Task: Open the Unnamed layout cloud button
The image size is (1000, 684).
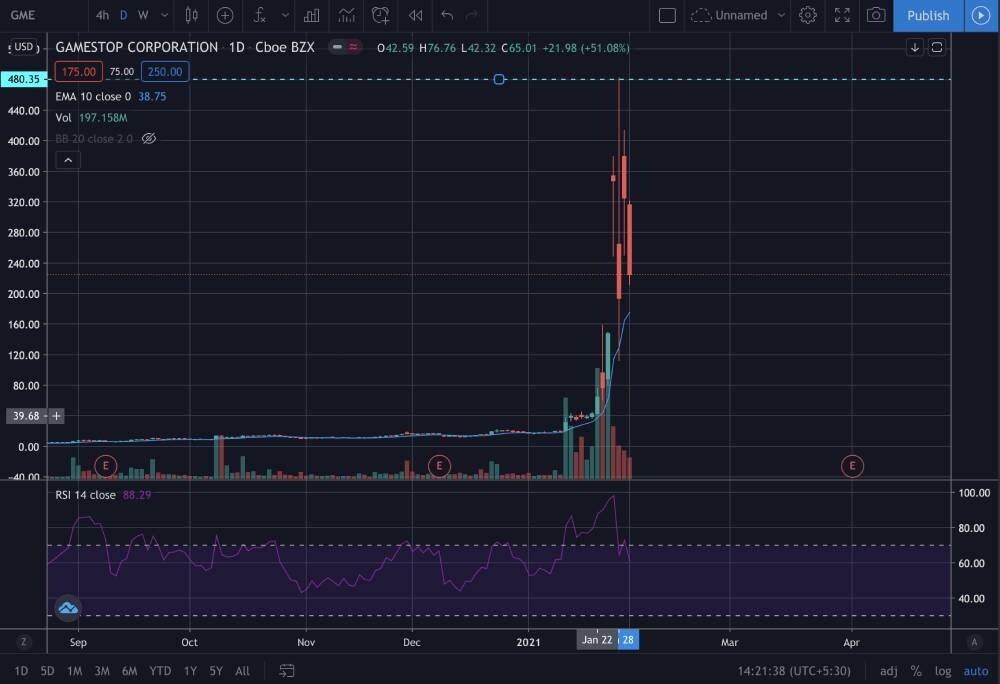Action: click(x=729, y=15)
